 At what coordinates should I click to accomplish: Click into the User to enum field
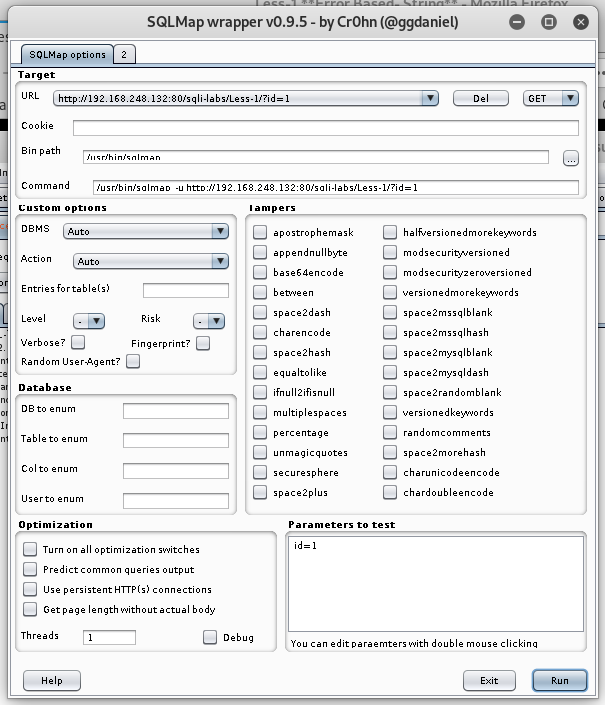point(176,501)
